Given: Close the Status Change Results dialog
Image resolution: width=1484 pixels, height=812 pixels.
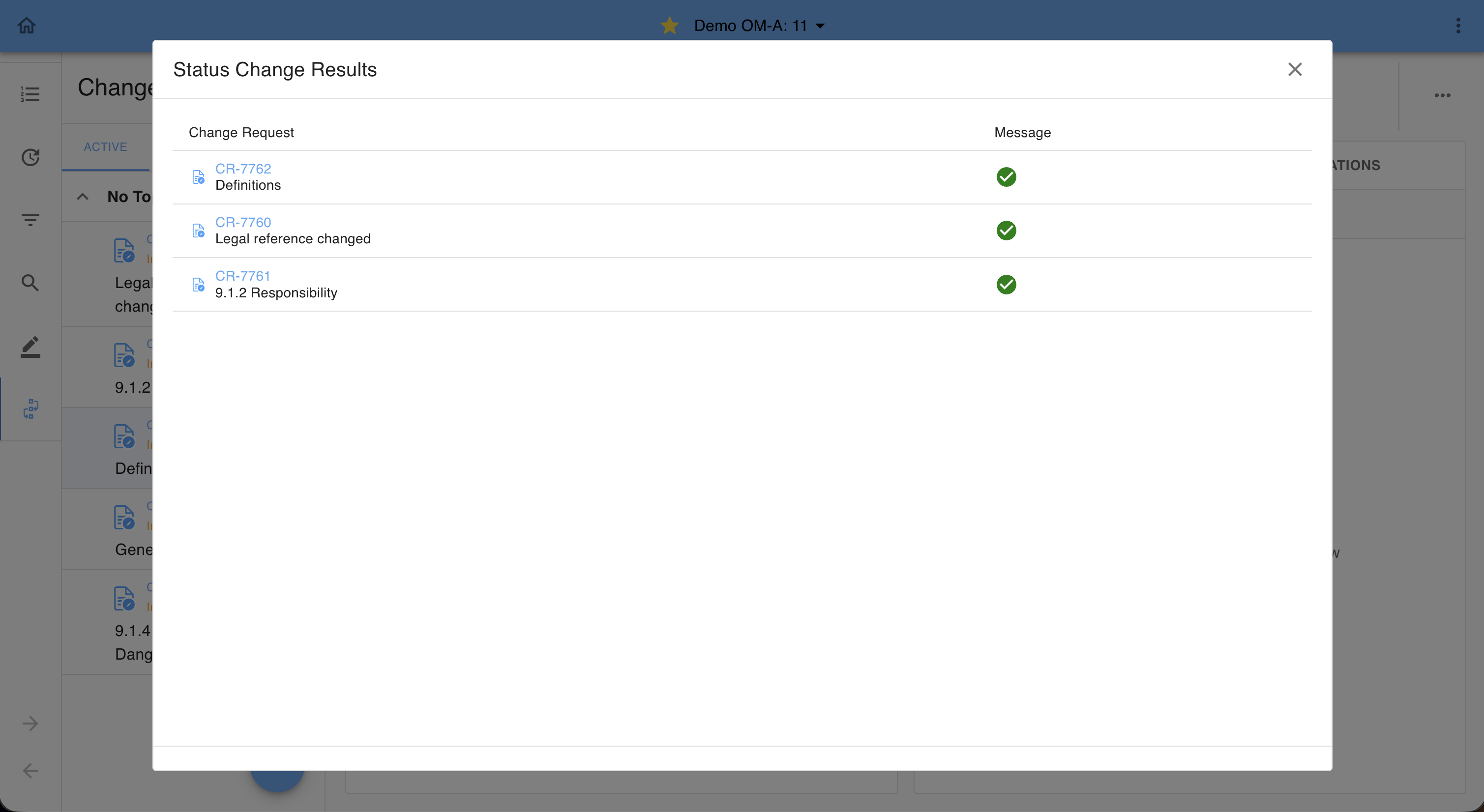Looking at the screenshot, I should [1295, 69].
